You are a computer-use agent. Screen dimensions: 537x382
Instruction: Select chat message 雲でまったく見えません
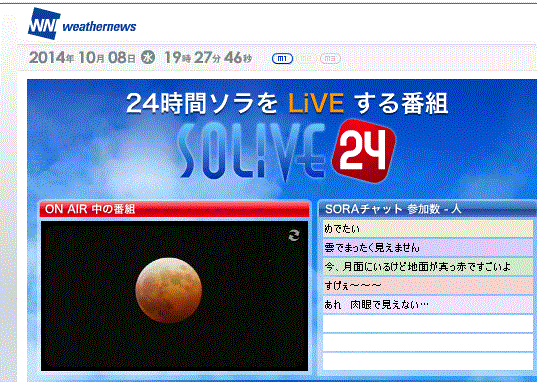pos(428,247)
